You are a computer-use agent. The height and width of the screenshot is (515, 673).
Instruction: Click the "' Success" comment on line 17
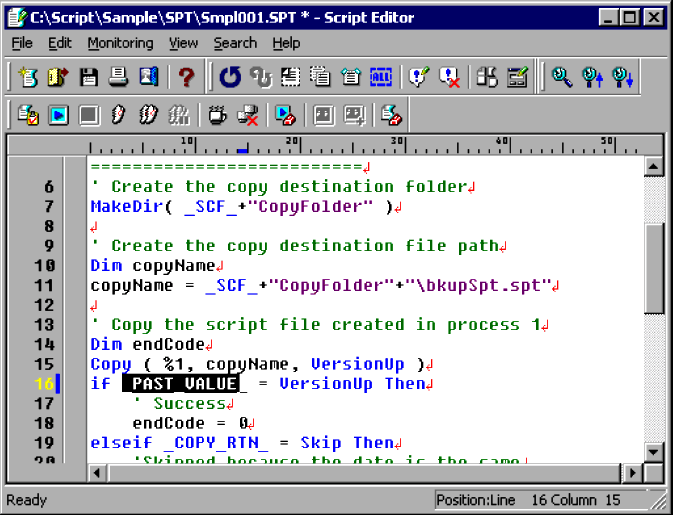[x=179, y=403]
